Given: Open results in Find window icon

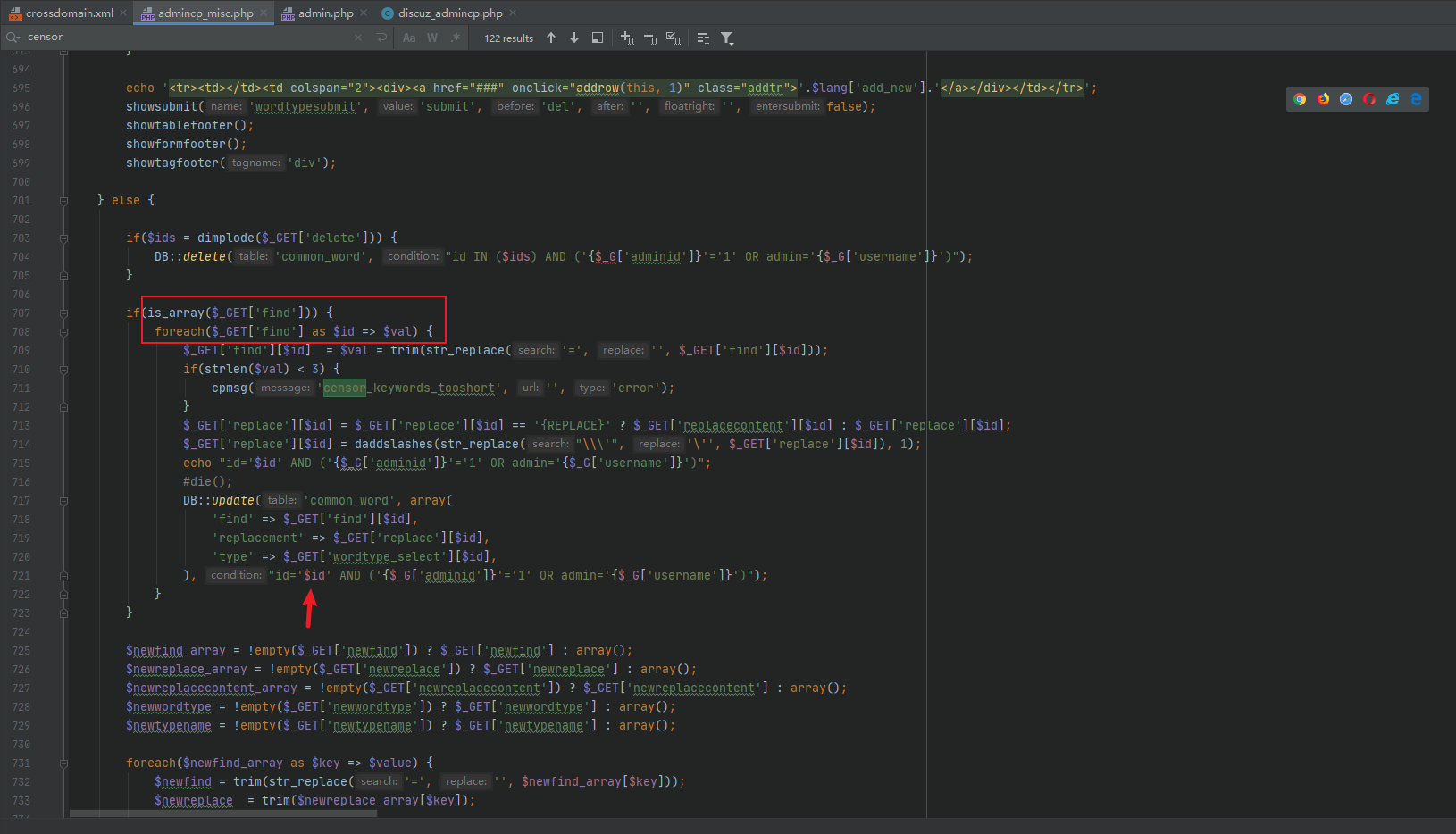Looking at the screenshot, I should pyautogui.click(x=598, y=38).
